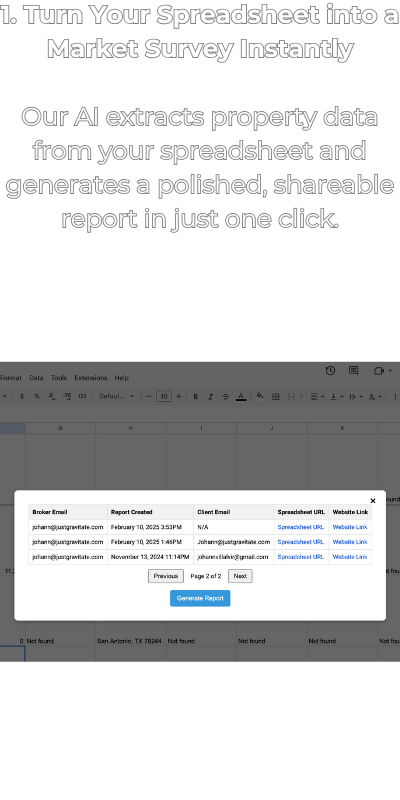Open the borders tool
The width and height of the screenshot is (400, 800).
tap(276, 396)
